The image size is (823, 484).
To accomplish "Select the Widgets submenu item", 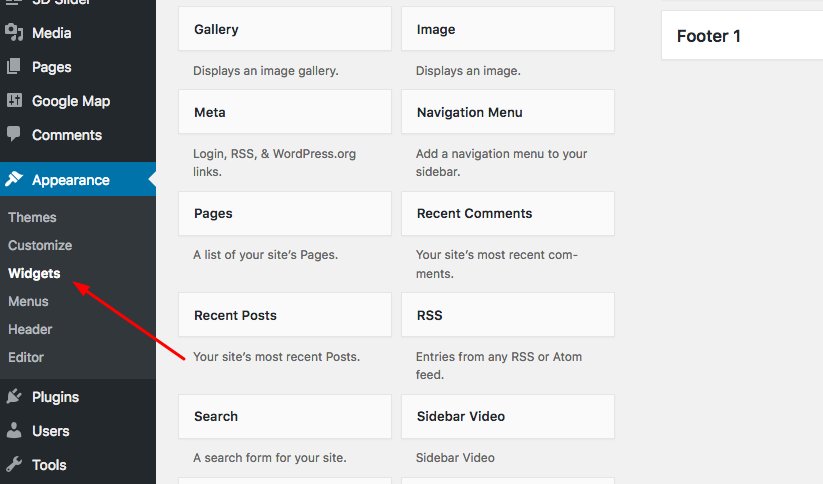I will pos(34,273).
